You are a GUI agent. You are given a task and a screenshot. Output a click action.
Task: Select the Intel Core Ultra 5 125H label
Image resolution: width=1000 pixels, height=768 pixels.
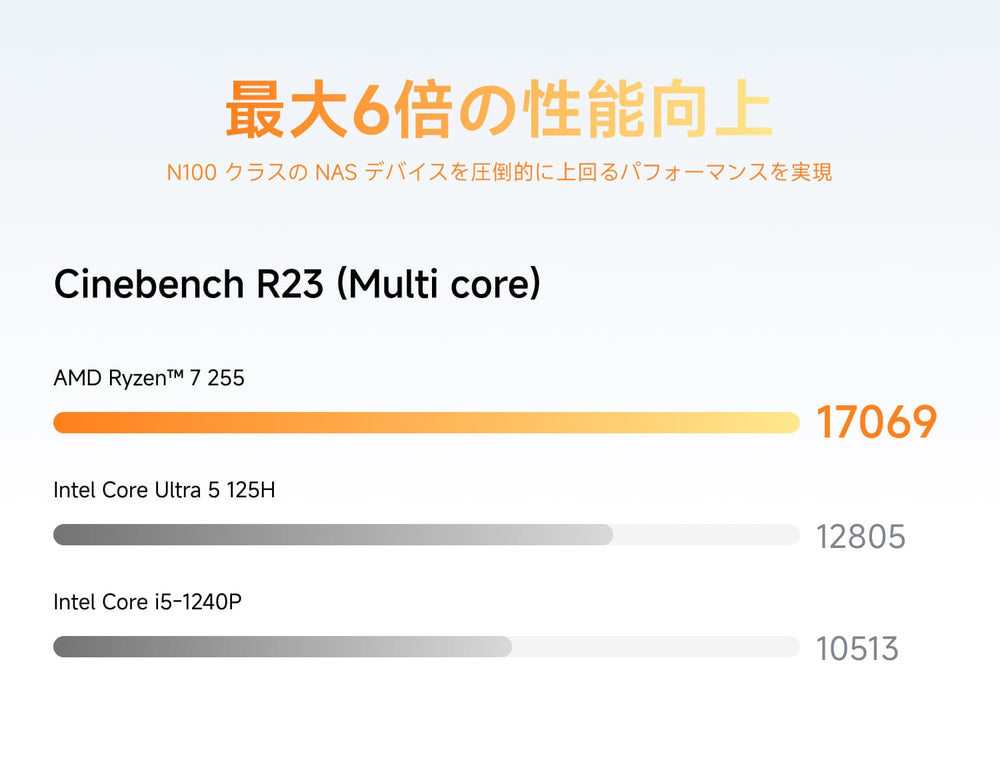[163, 490]
